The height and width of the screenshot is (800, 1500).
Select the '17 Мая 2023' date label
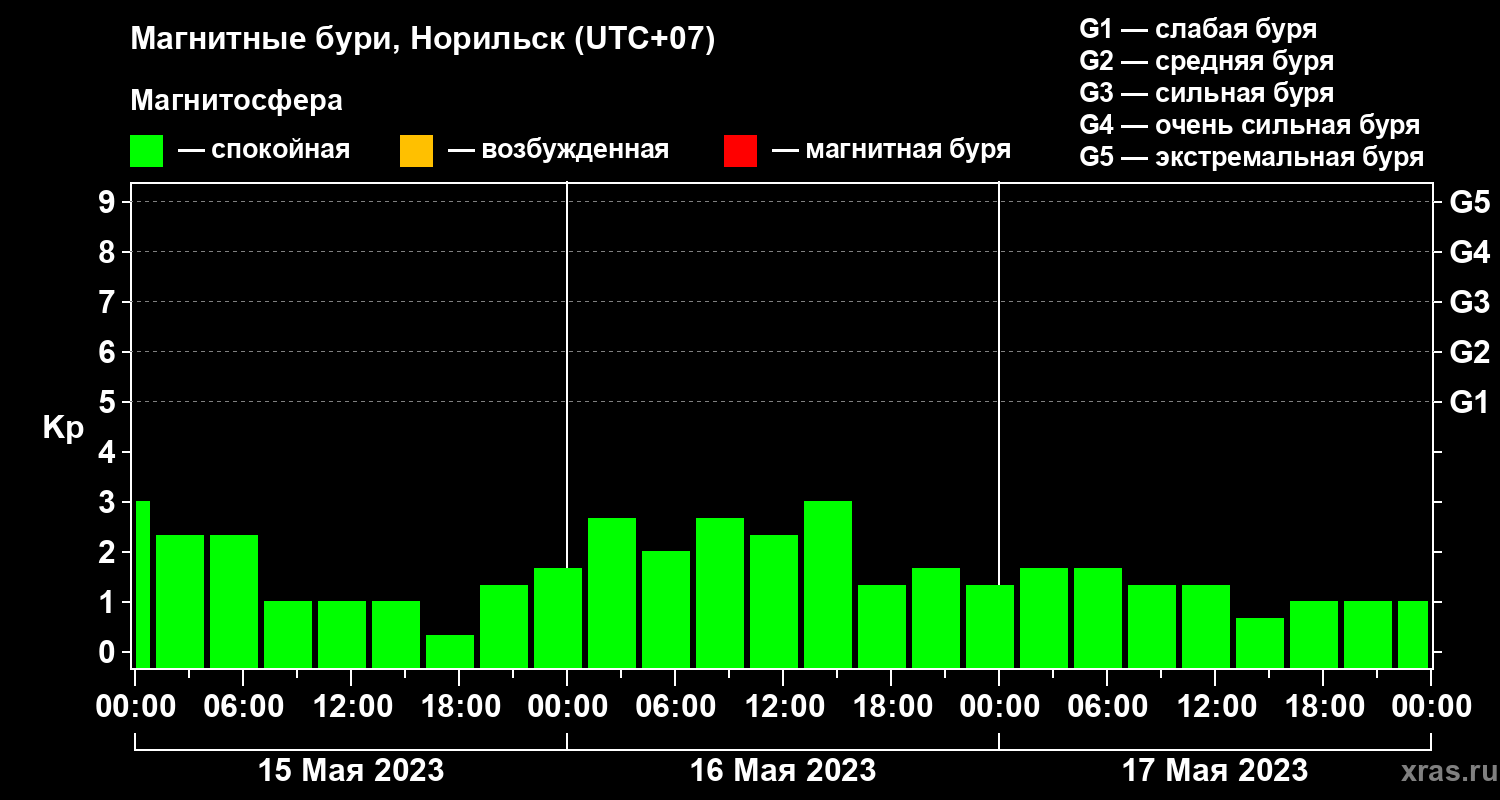1215,771
